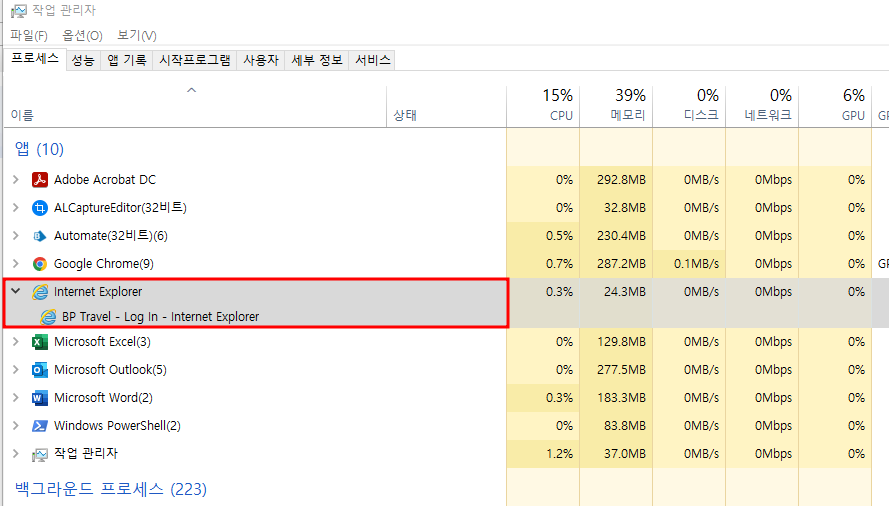Viewport: 889px width, 506px height.
Task: Select the BP Travel - Log In window entry
Action: coord(160,317)
